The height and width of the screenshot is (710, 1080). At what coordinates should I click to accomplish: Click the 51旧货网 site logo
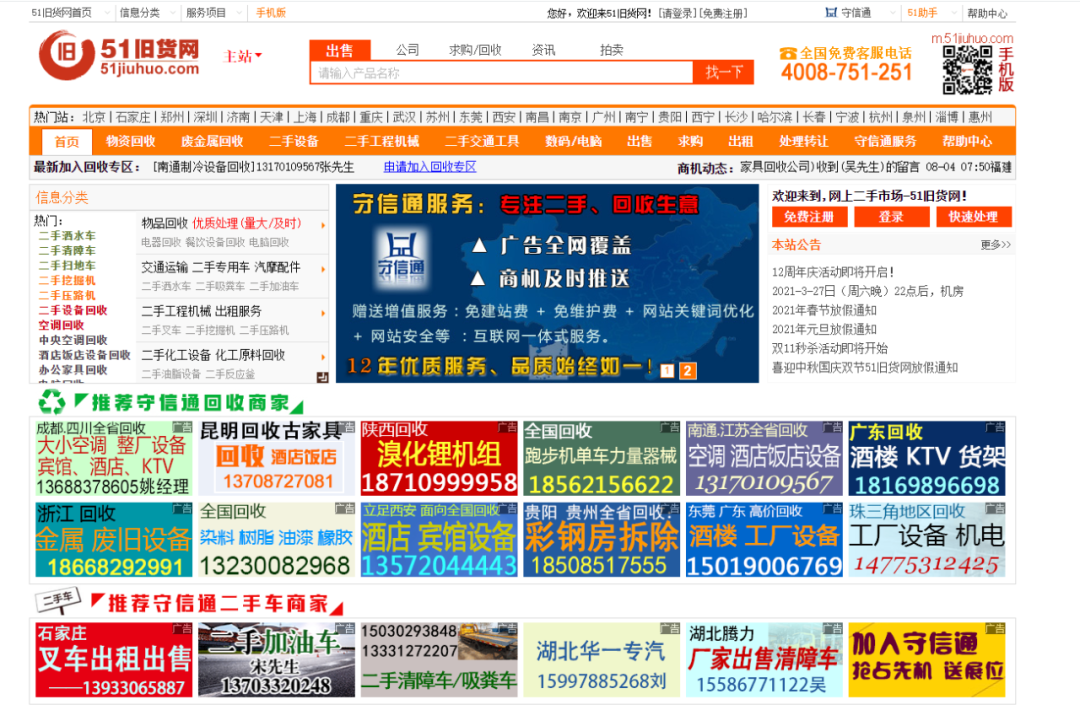click(x=120, y=56)
